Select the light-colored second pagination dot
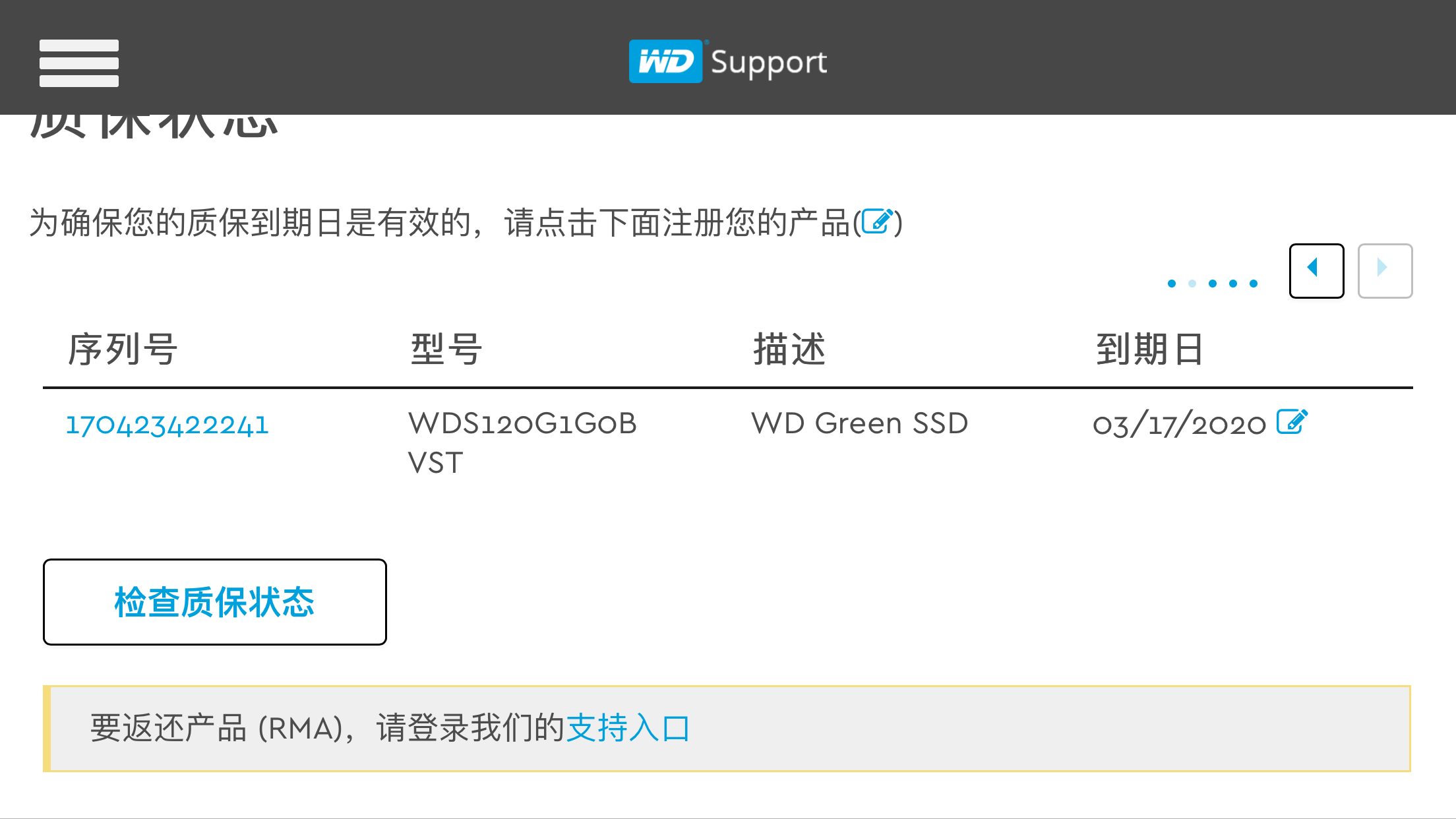1456x819 pixels. pos(1192,284)
